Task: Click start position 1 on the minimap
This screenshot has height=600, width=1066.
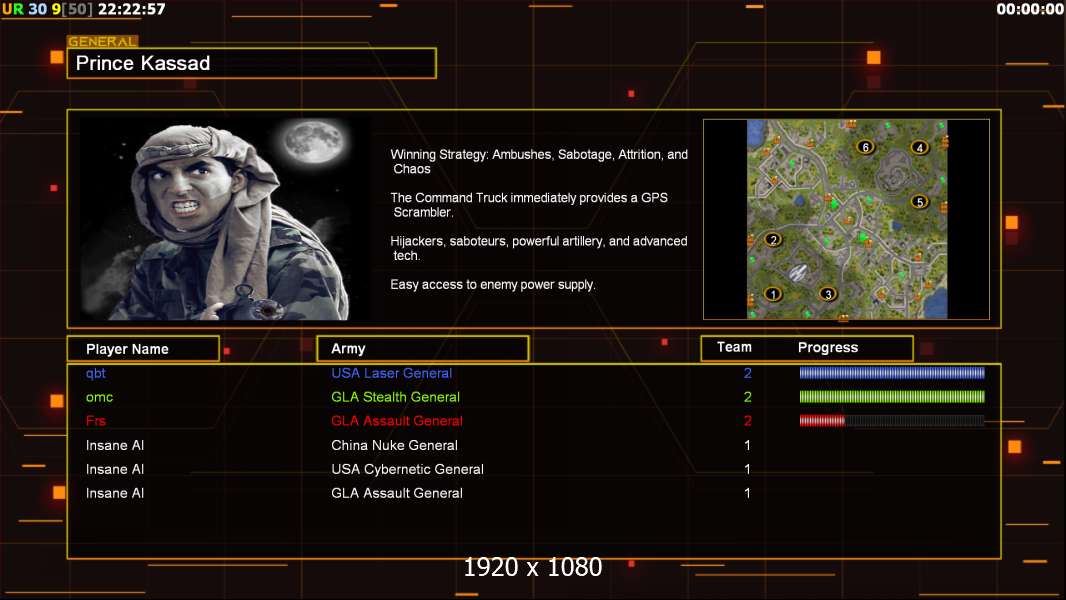Action: [x=773, y=294]
